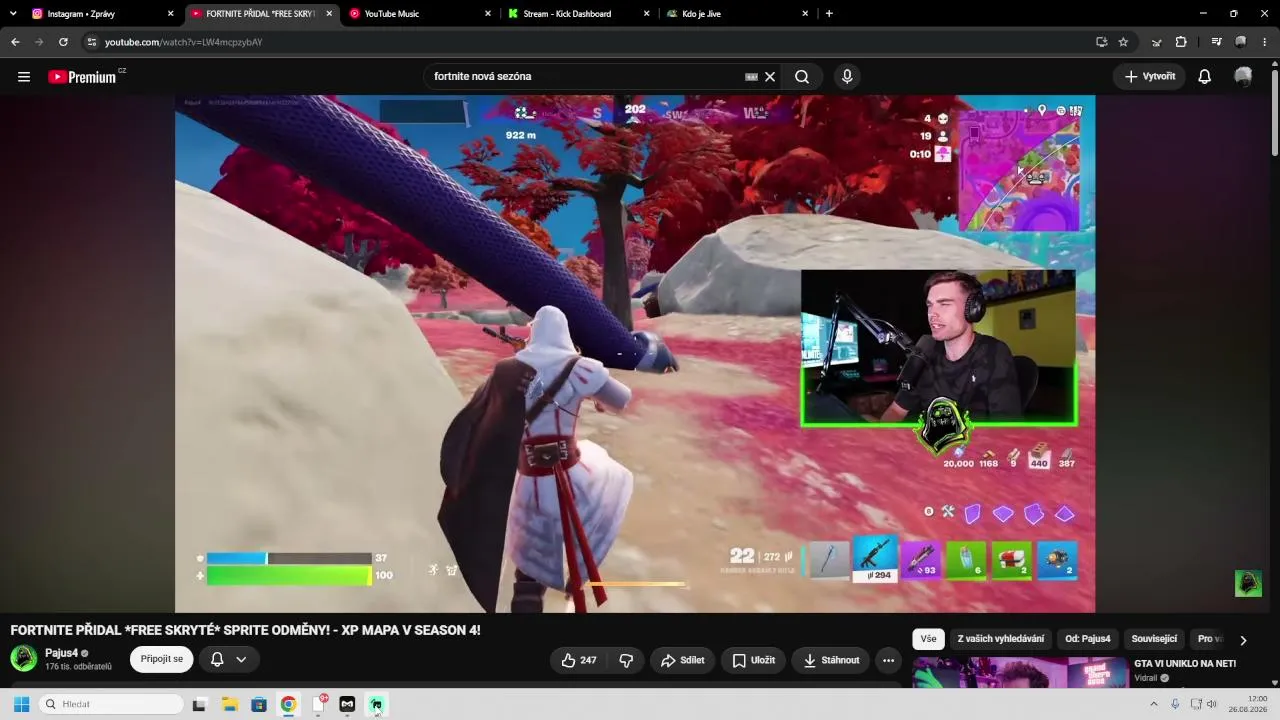Reload the YouTube page
1280x720 pixels.
point(63,42)
